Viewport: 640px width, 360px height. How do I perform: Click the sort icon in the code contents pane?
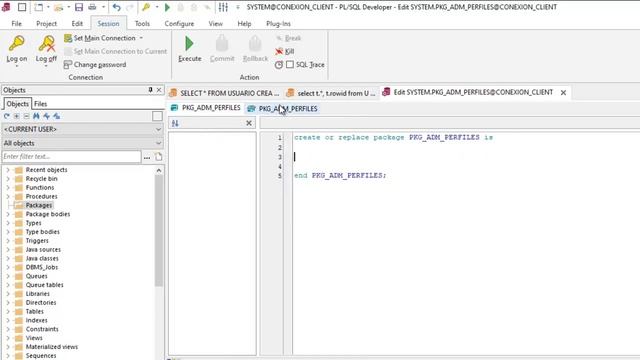[175, 123]
